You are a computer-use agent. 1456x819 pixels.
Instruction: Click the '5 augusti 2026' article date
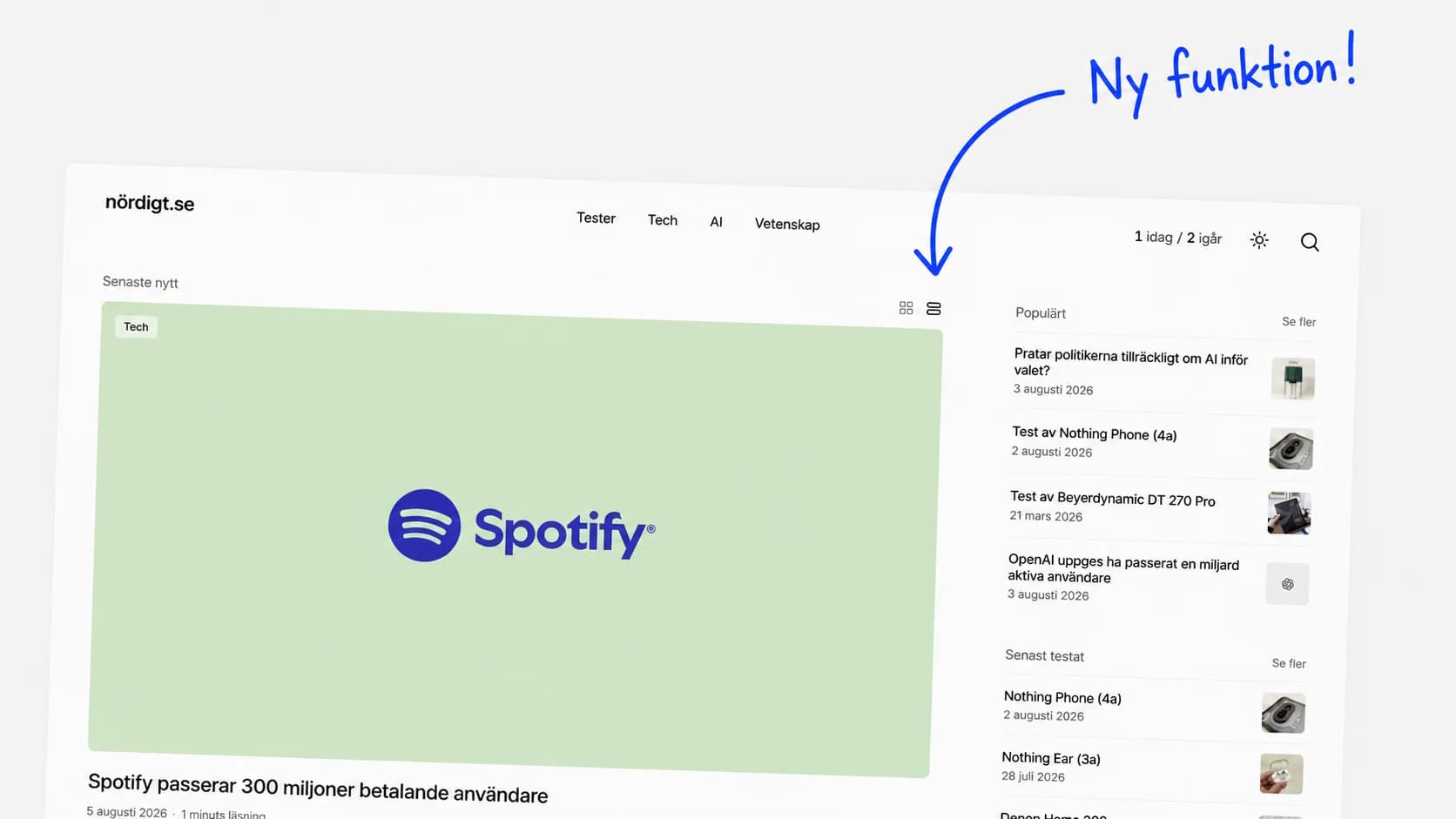pos(126,811)
